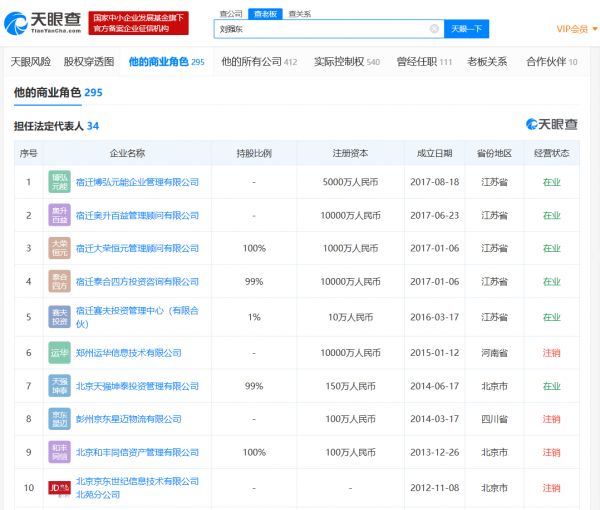600x510 pixels.
Task: Click the red JD 京东世纪 logo icon
Action: pyautogui.click(x=59, y=488)
